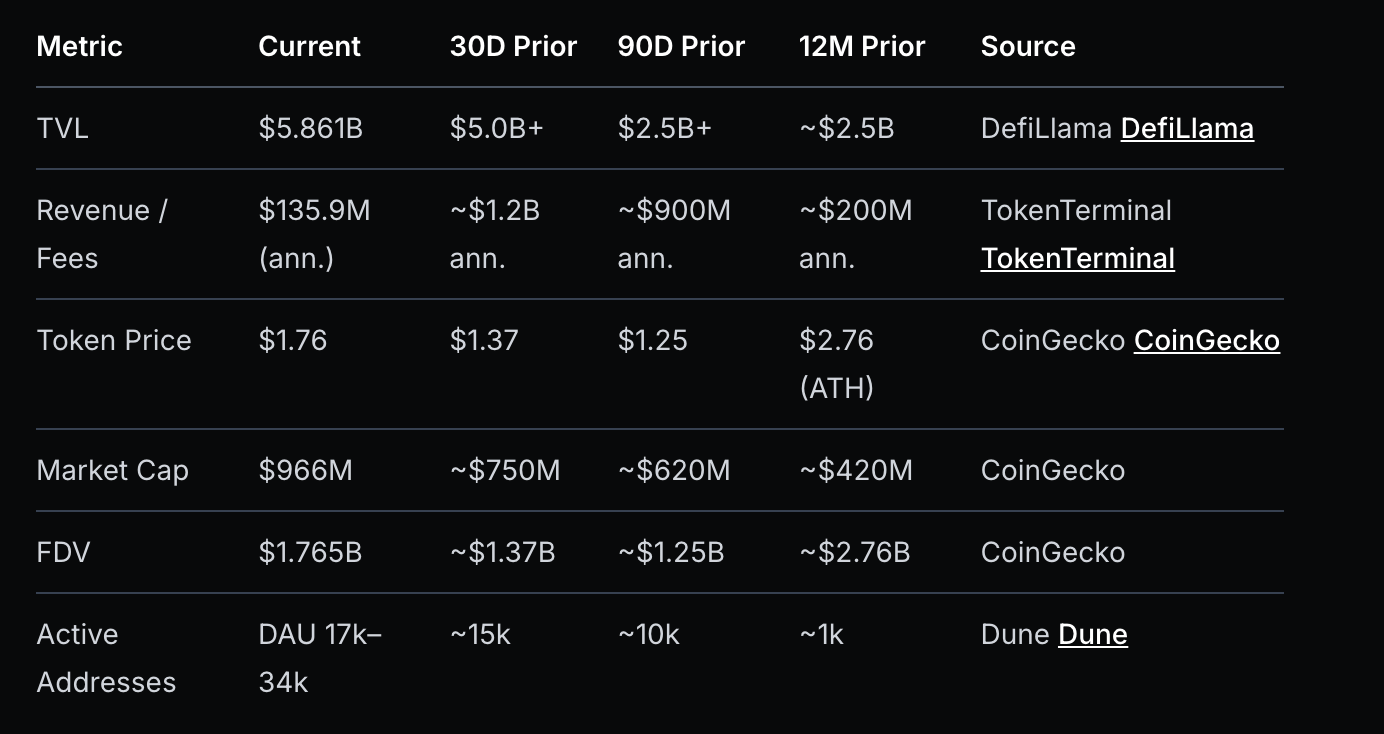Select the current FDV value $1.765B

pos(310,553)
